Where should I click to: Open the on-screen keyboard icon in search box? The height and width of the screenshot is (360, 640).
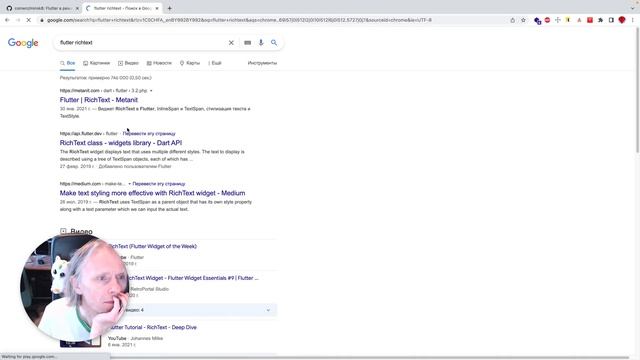247,42
